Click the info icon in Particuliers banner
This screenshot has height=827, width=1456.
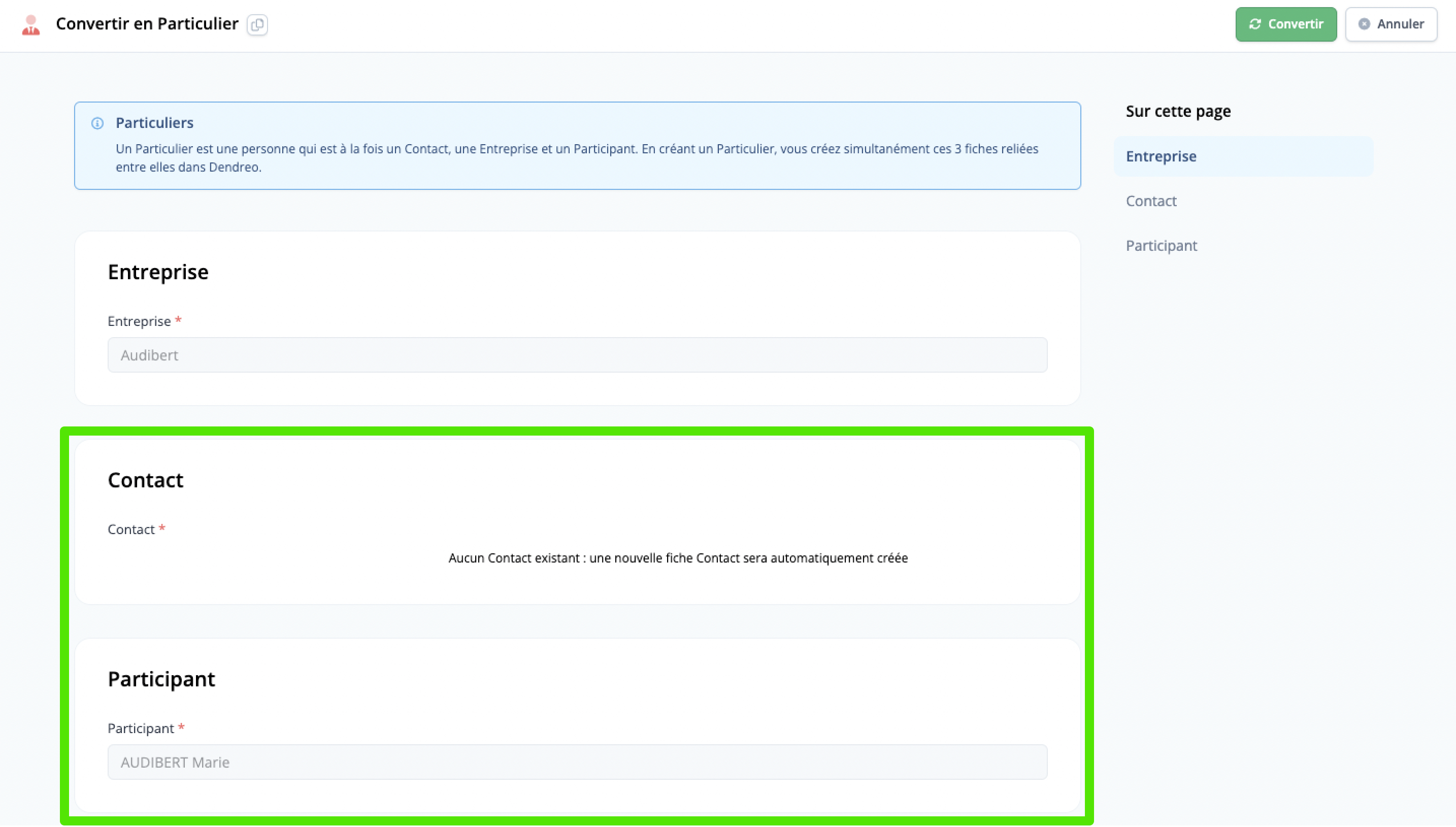click(97, 123)
